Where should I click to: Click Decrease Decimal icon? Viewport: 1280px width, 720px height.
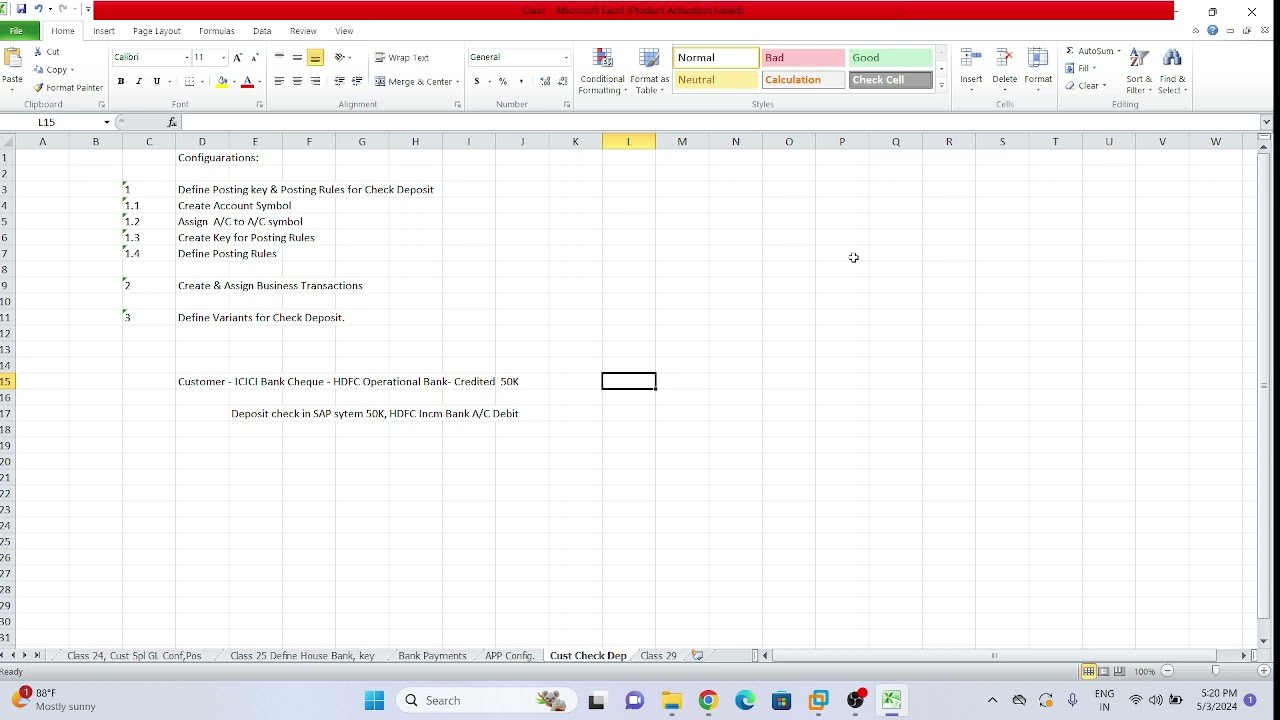pyautogui.click(x=563, y=82)
